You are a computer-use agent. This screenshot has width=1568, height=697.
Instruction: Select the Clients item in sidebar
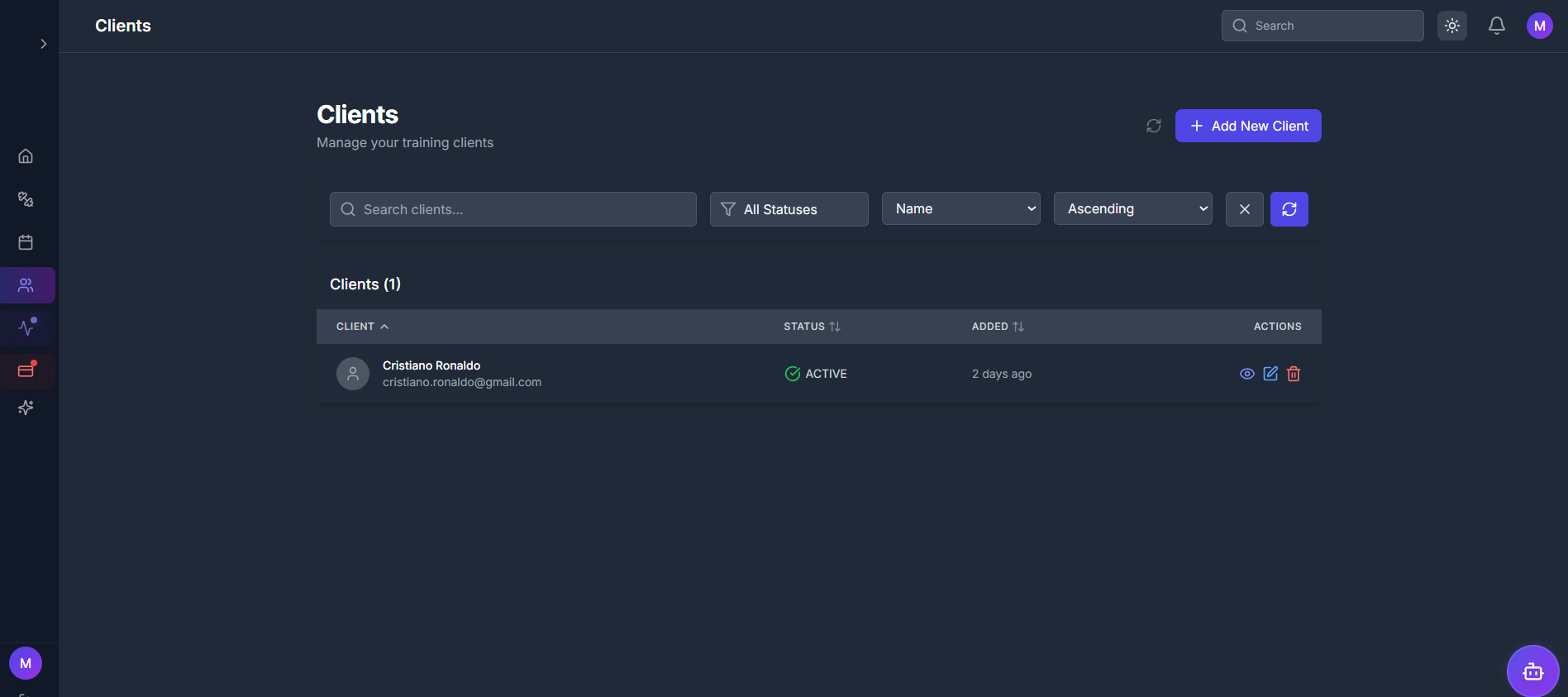point(26,285)
